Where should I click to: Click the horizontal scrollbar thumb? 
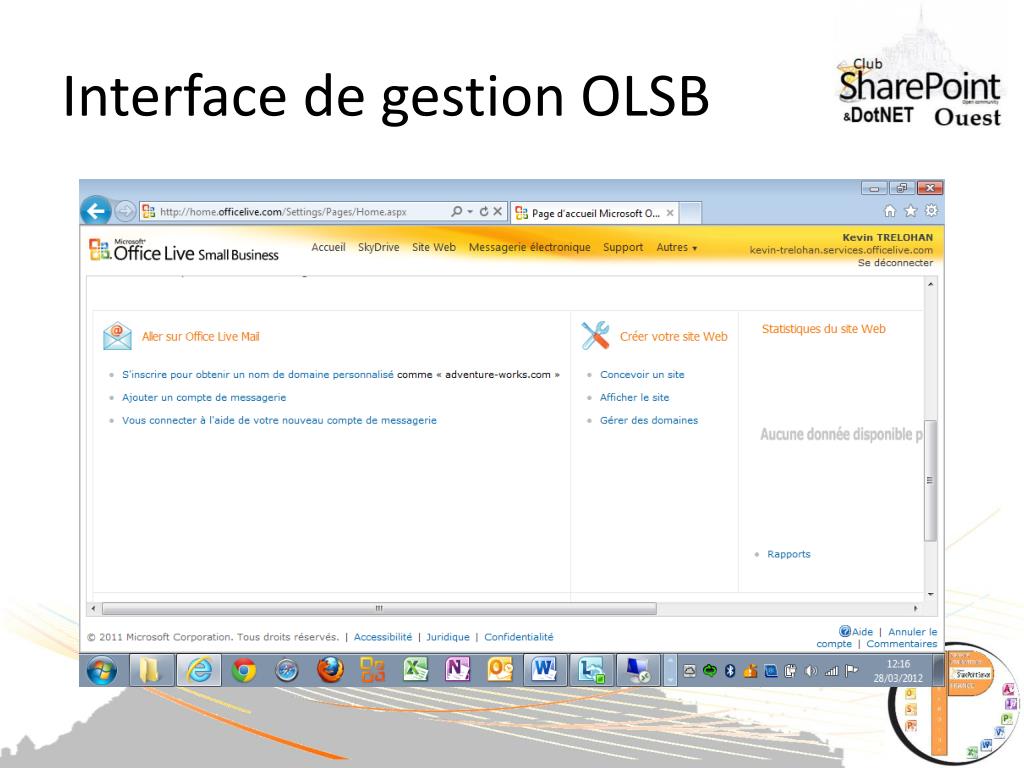(379, 609)
